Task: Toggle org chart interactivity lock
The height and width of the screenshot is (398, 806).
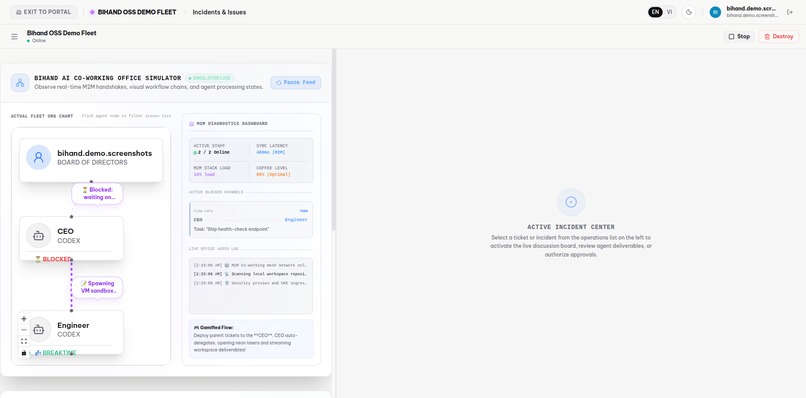Action: click(x=24, y=353)
